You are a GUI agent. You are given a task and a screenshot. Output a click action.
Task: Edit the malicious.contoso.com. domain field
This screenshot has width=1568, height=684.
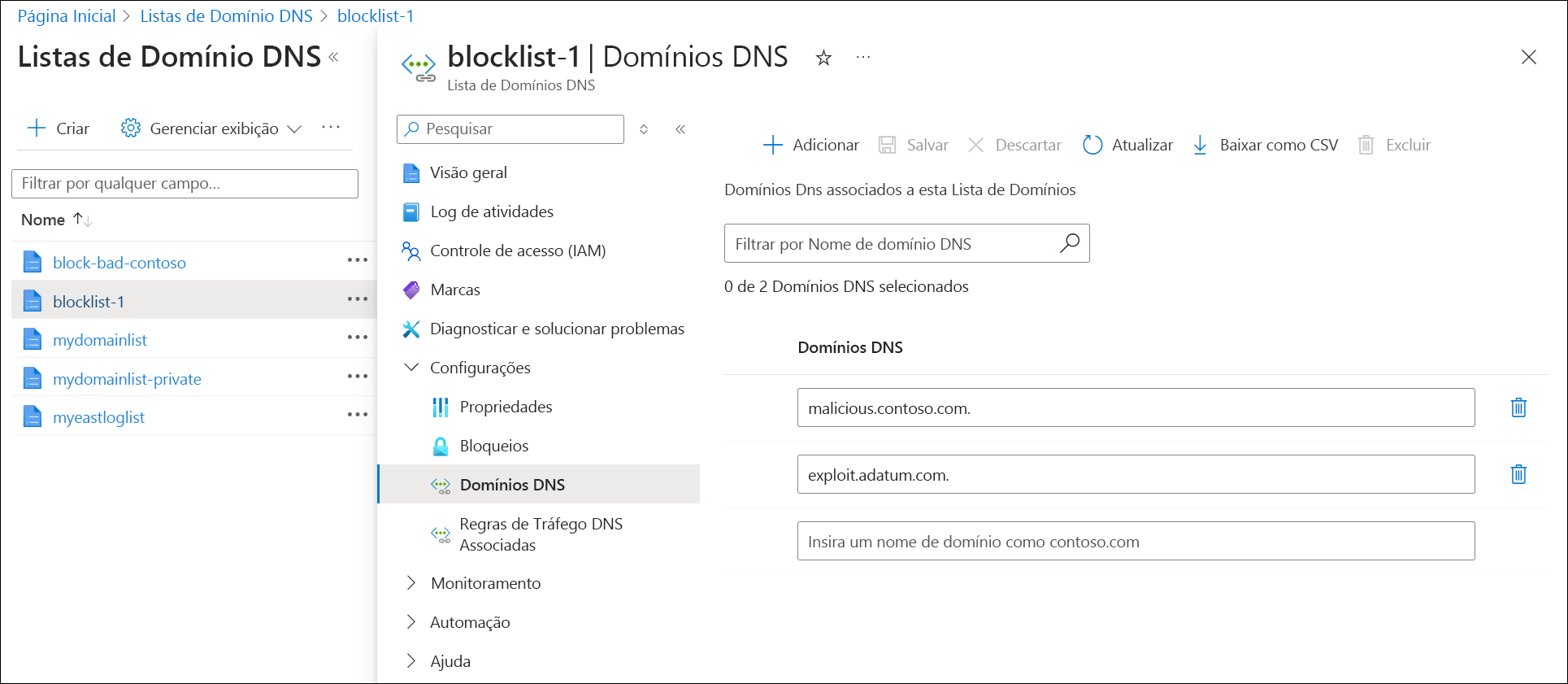[x=1136, y=407]
